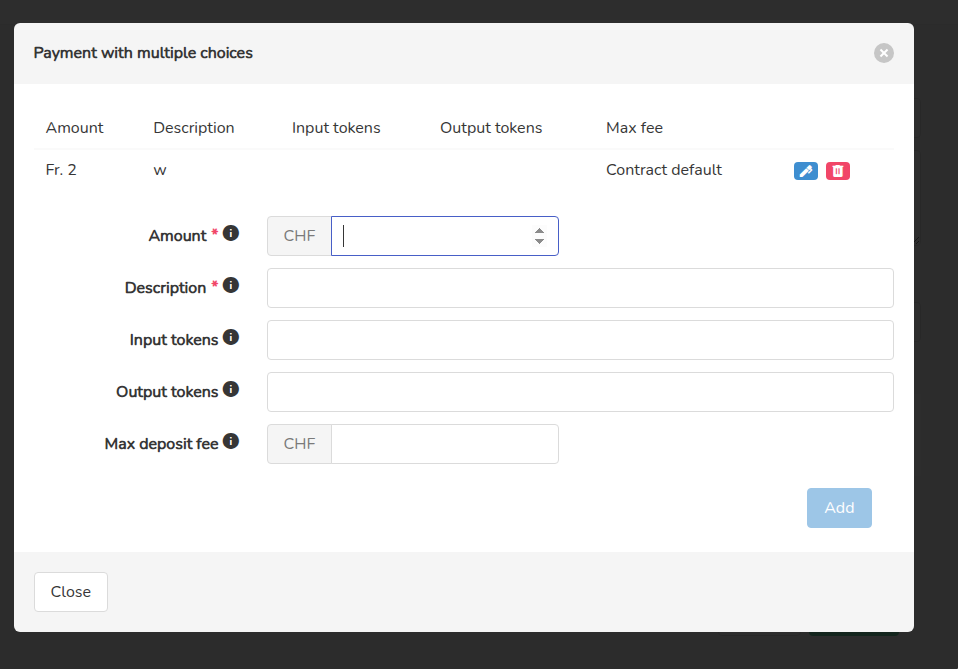Focus the Amount CHF input field
The image size is (958, 669).
[444, 236]
